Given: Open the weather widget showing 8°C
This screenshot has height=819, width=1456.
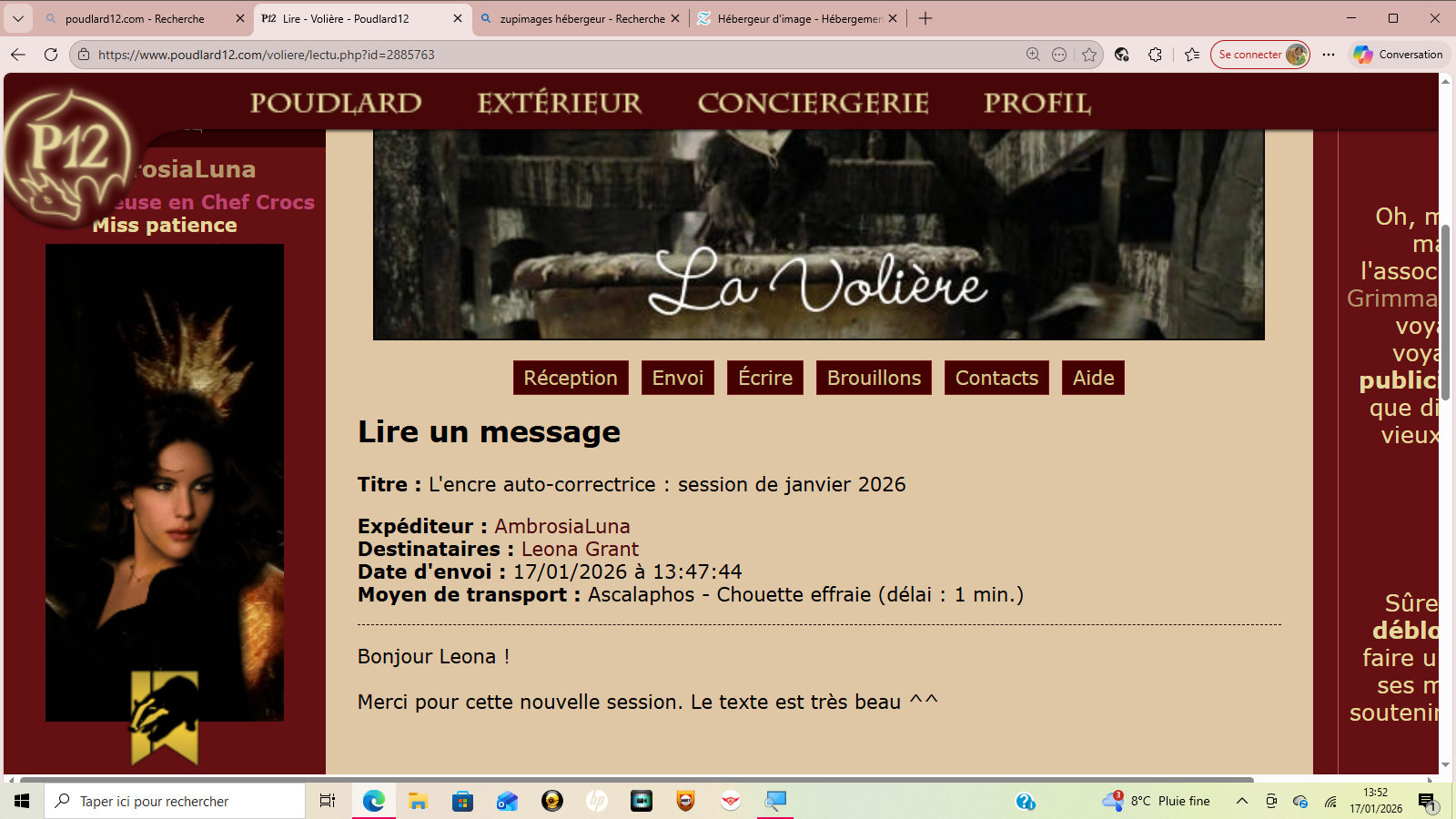Looking at the screenshot, I should (1157, 801).
